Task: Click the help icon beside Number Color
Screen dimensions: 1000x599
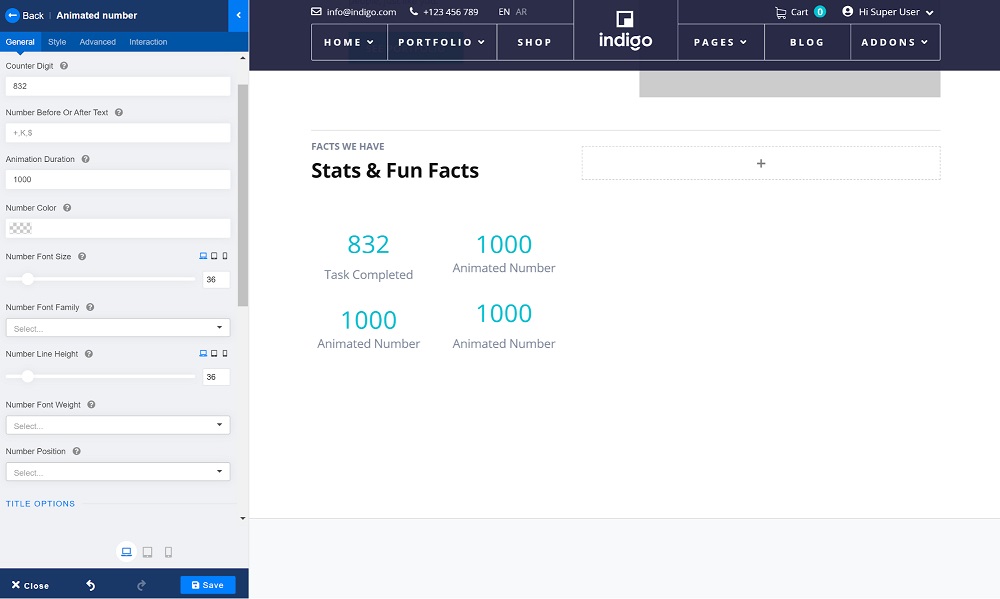Action: [x=67, y=208]
